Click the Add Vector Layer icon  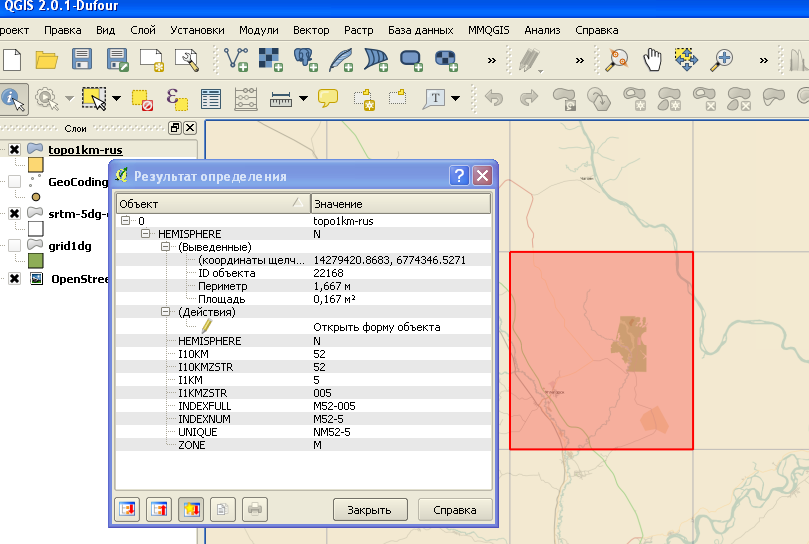coord(237,60)
